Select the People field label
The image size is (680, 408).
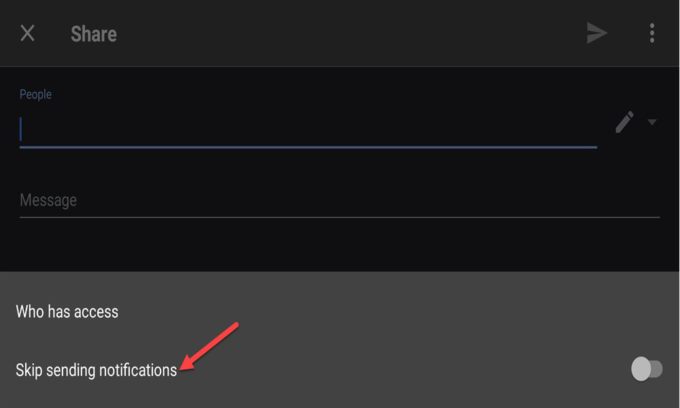point(35,94)
